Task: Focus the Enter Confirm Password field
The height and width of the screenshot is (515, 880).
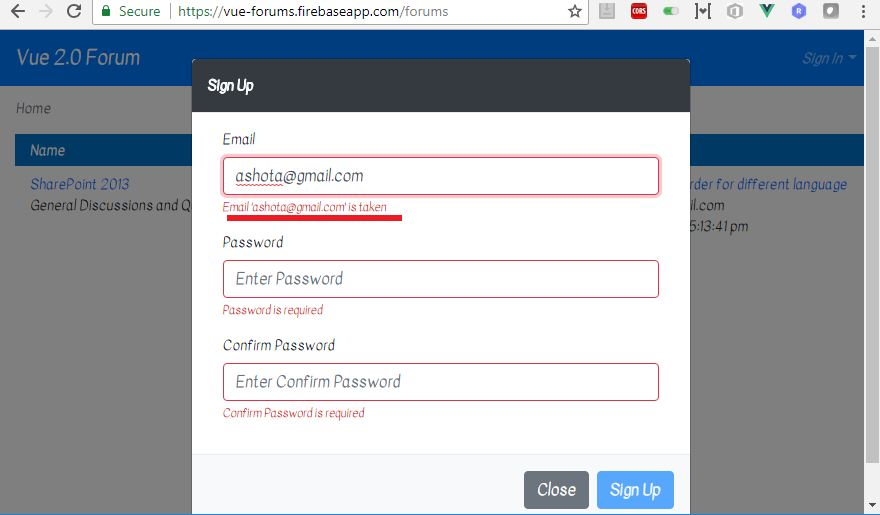Action: (441, 382)
